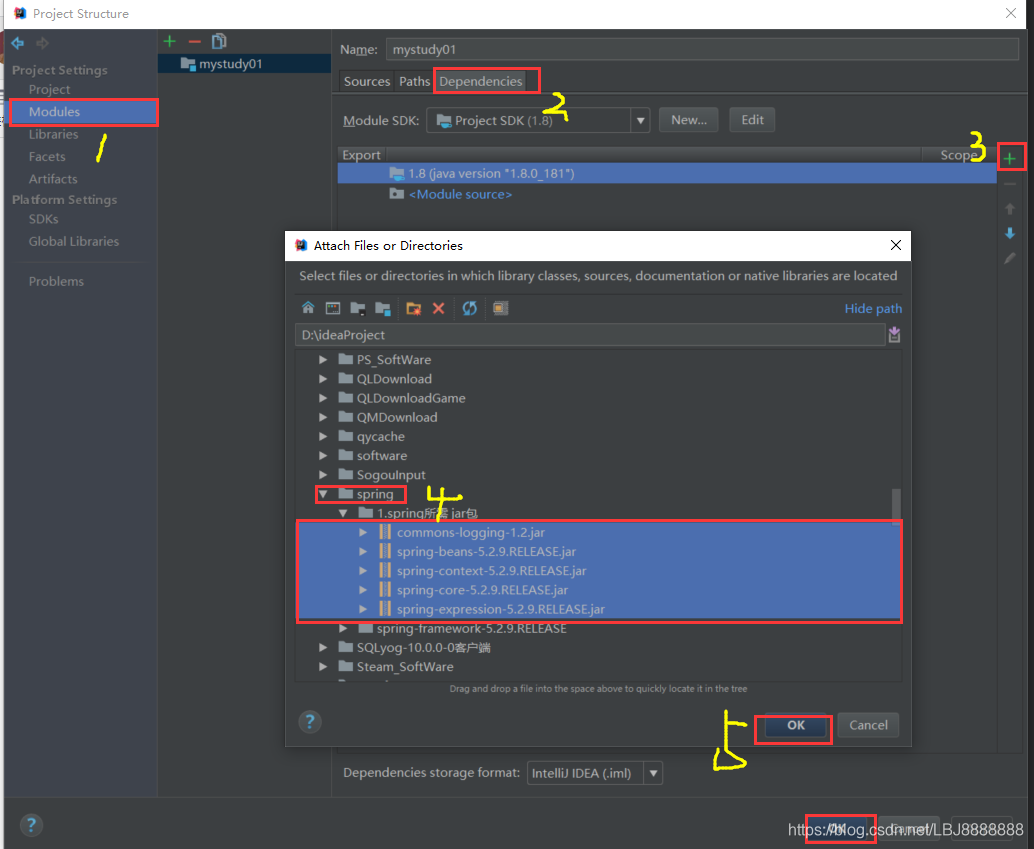The width and height of the screenshot is (1034, 849).
Task: Select the SogouInput folder
Action: click(x=390, y=475)
